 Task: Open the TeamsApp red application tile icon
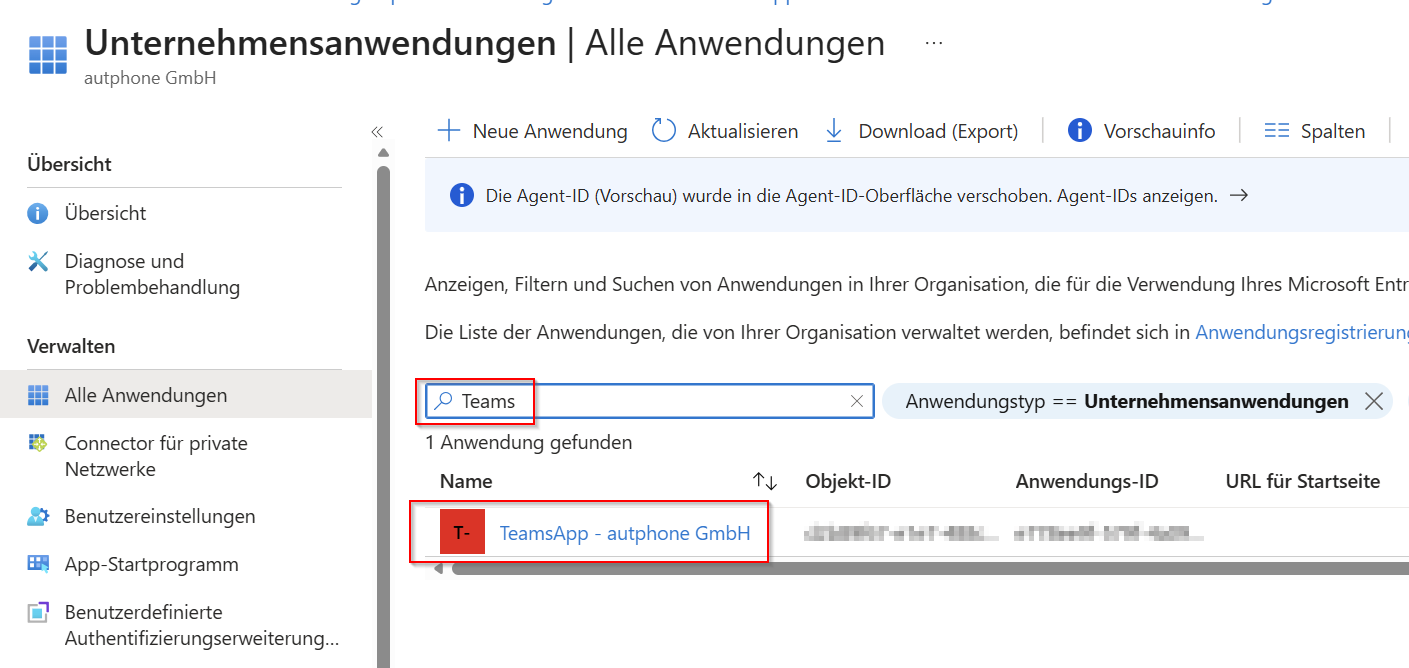point(460,532)
